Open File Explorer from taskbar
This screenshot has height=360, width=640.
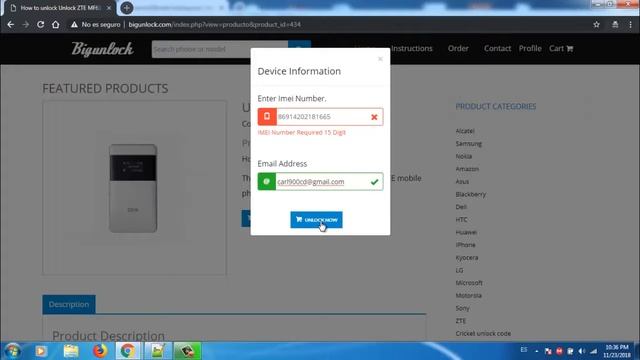coord(71,351)
